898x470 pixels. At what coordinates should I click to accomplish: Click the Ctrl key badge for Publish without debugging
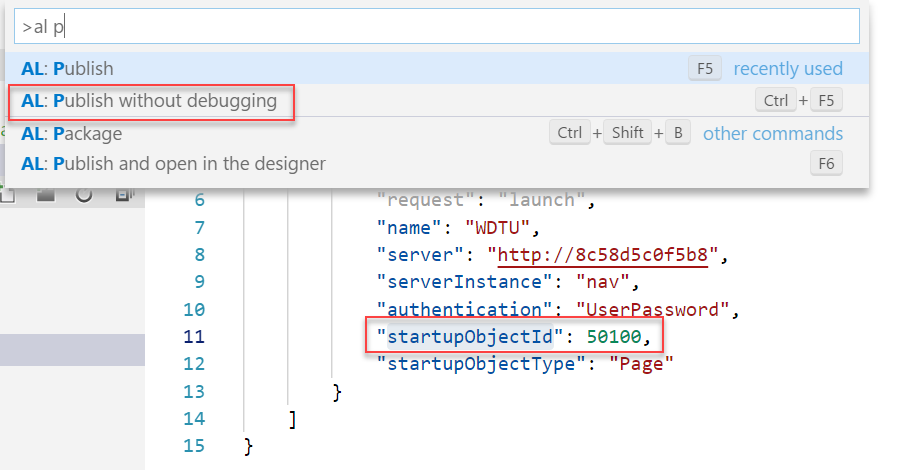coord(775,101)
